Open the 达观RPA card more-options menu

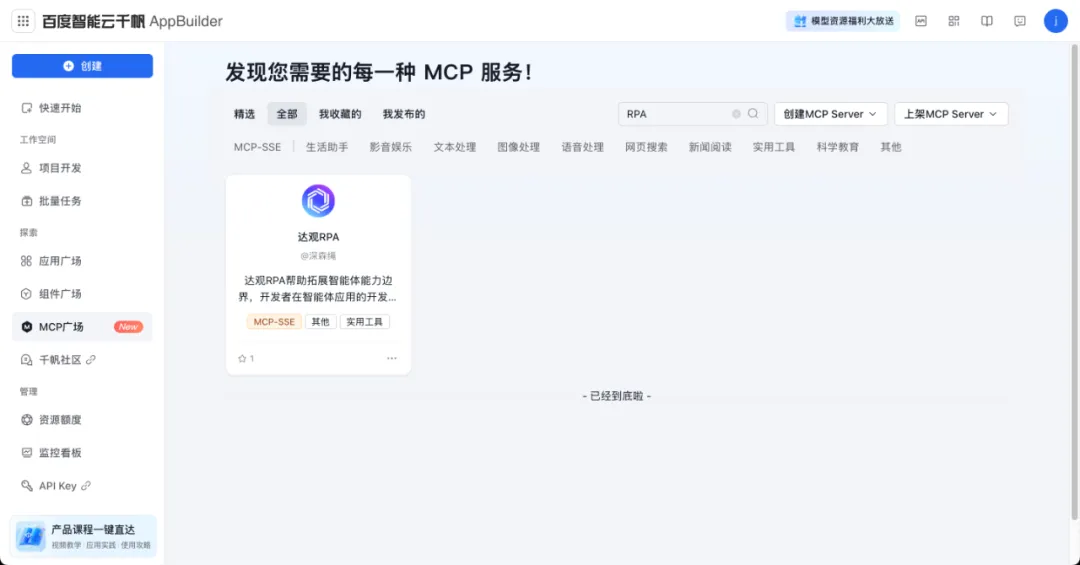392,358
